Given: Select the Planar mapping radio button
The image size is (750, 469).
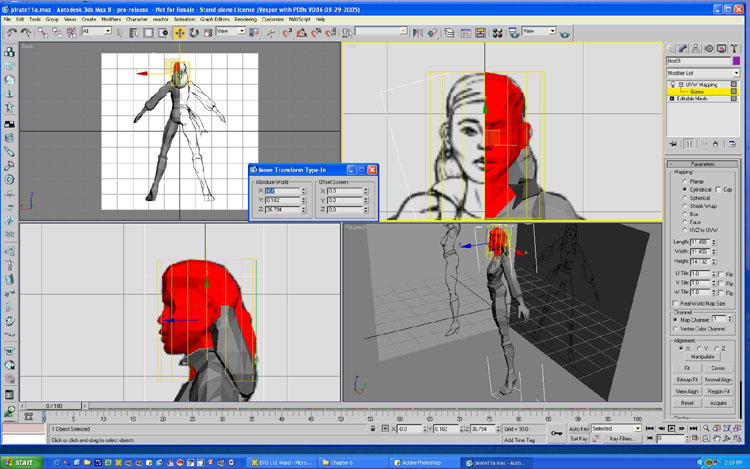Looking at the screenshot, I should [684, 180].
